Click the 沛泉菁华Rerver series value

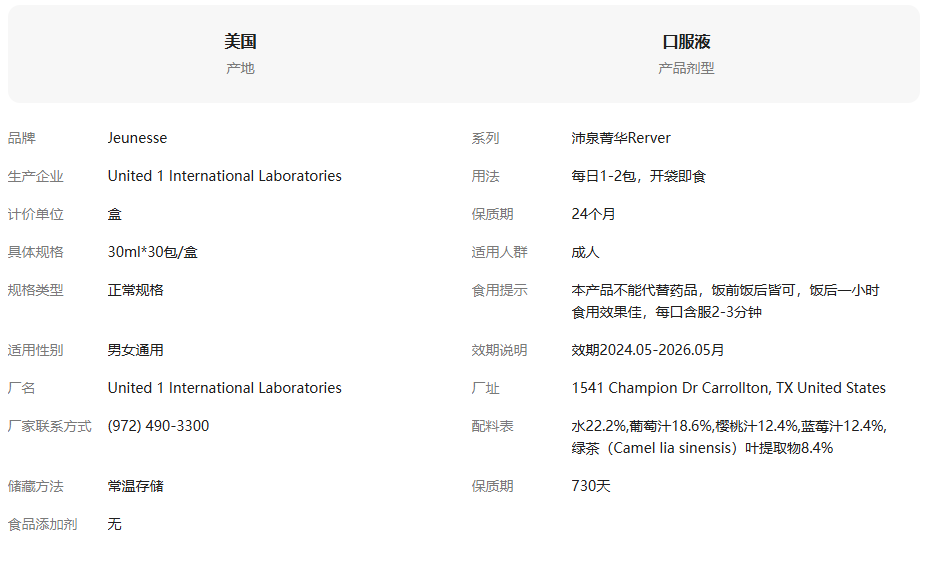point(621,138)
